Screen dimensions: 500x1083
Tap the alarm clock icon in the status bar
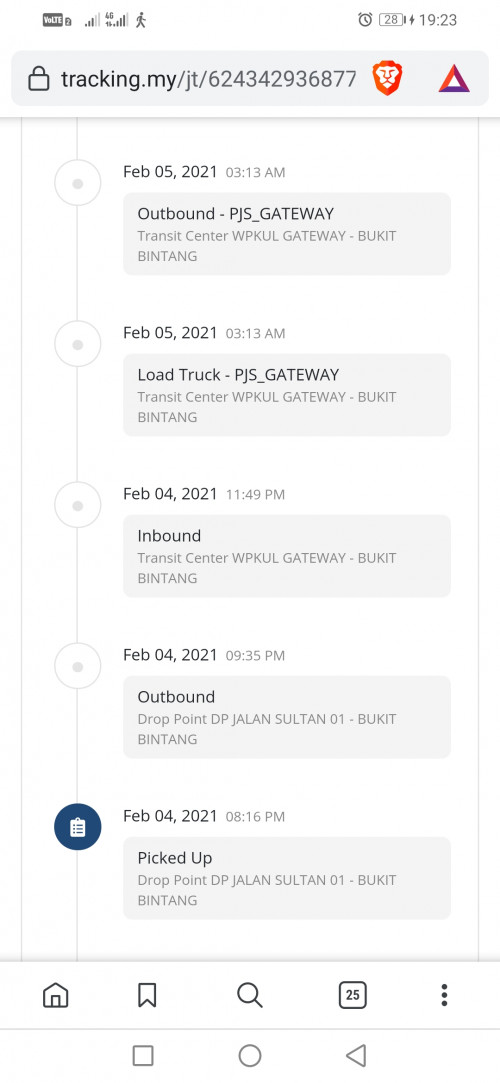click(365, 20)
